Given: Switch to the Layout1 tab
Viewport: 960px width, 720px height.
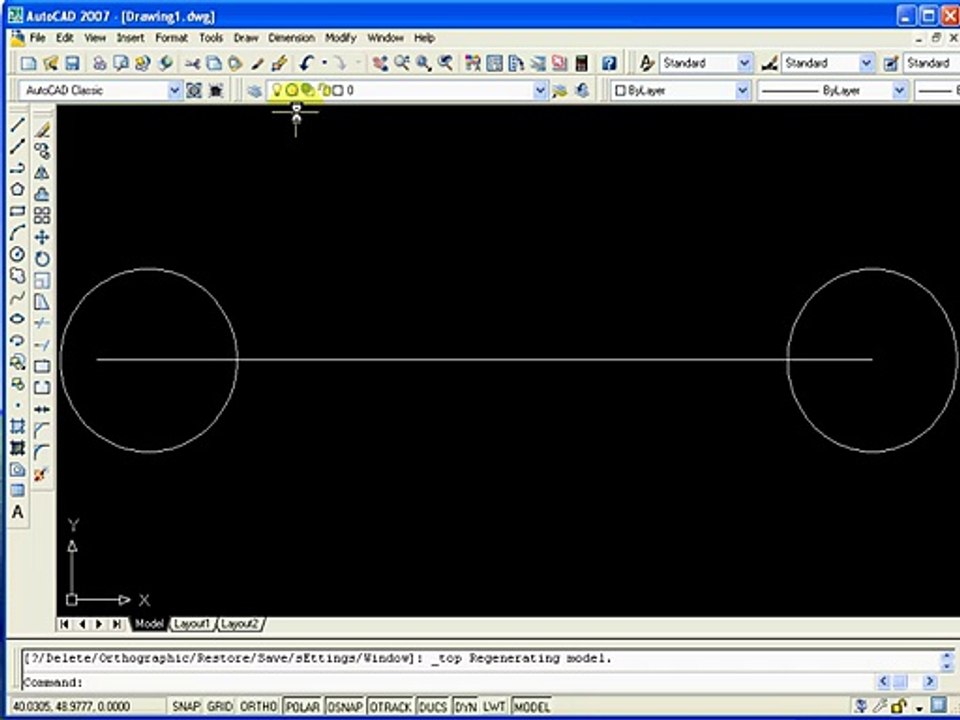Looking at the screenshot, I should pos(192,624).
